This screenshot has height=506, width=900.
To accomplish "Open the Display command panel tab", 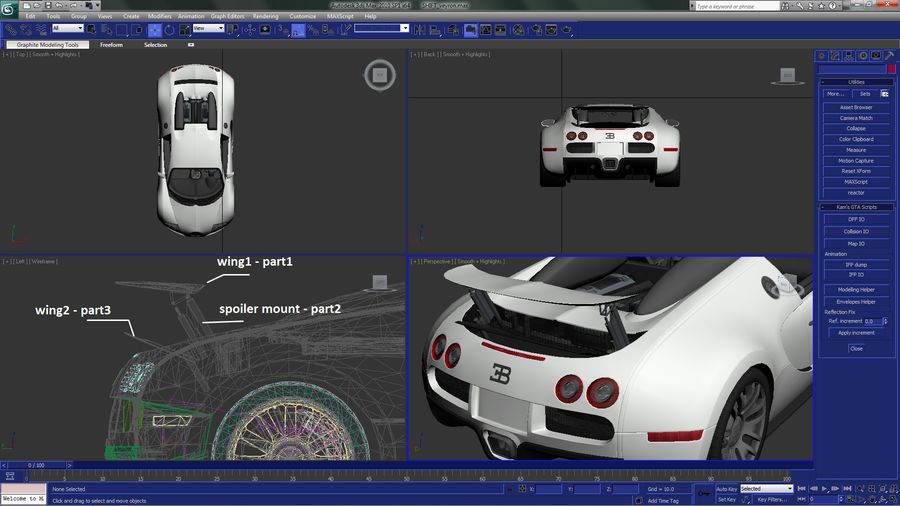I will point(876,55).
